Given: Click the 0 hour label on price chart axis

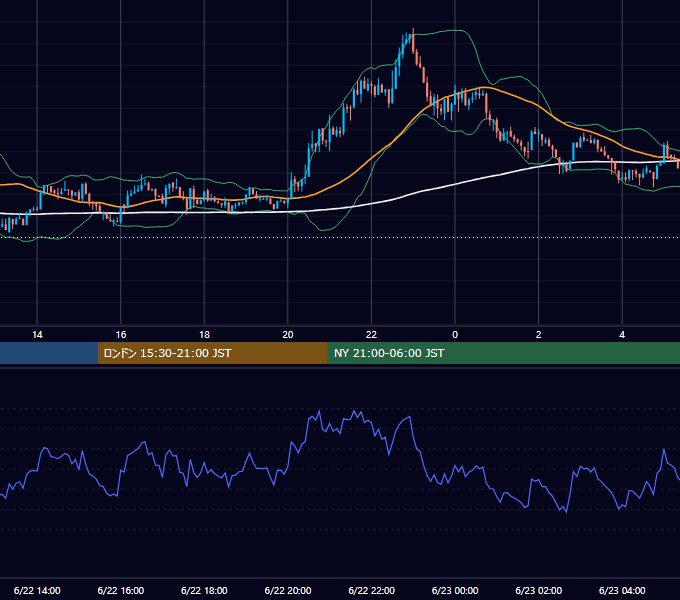Looking at the screenshot, I should click(x=455, y=335).
